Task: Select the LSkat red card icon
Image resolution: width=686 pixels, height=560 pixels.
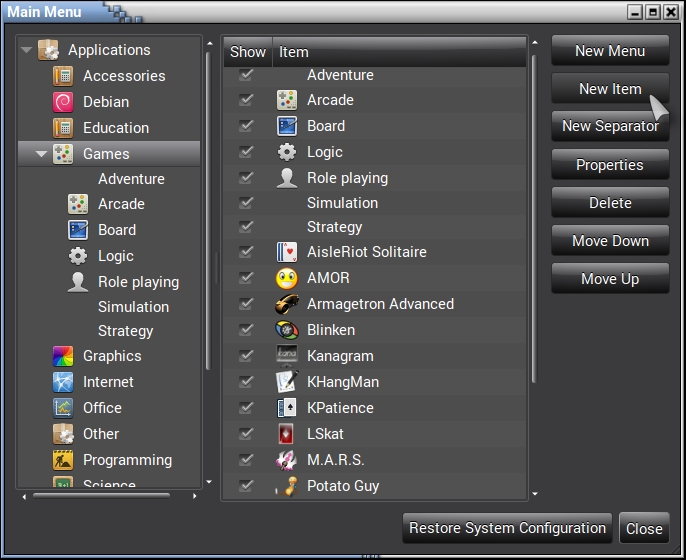Action: point(287,434)
